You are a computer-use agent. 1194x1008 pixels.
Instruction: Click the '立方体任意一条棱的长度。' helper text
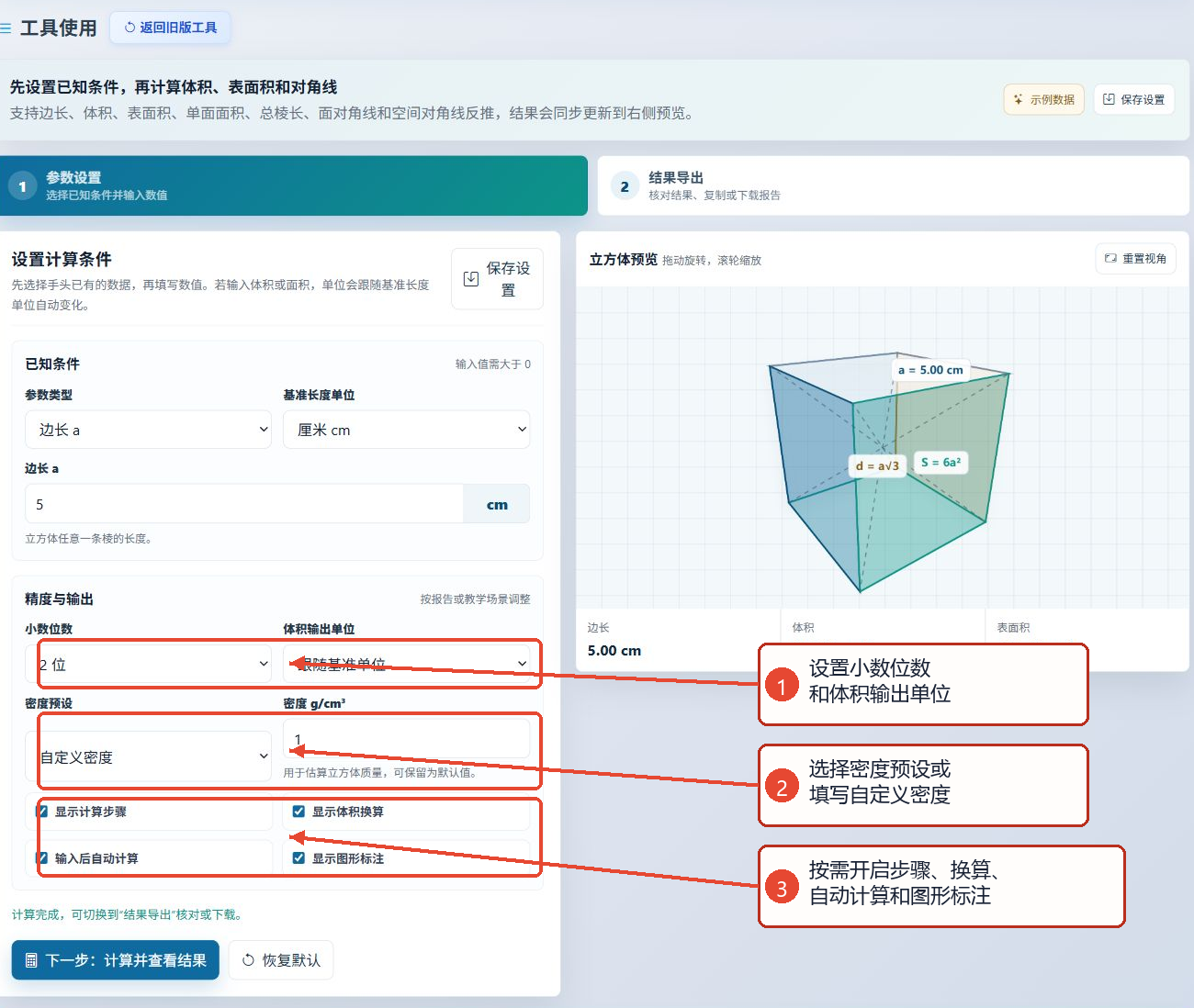point(90,539)
